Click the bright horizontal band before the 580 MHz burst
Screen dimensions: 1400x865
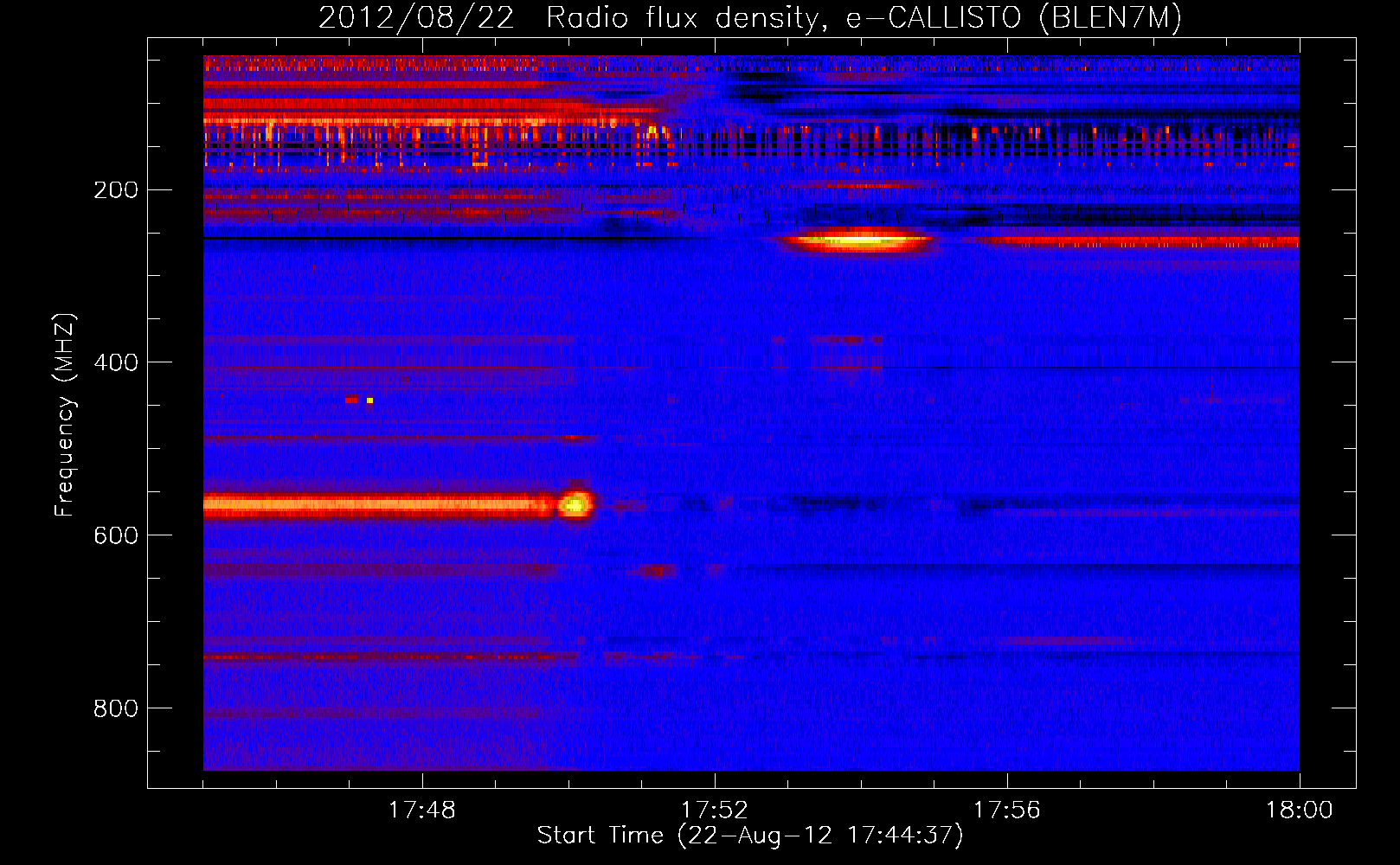pos(379,505)
